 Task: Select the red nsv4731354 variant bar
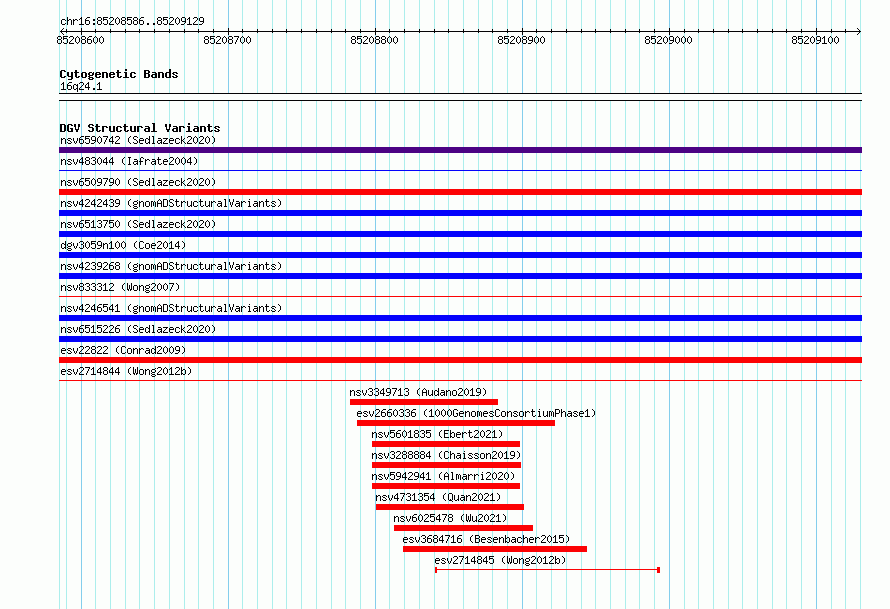point(450,507)
